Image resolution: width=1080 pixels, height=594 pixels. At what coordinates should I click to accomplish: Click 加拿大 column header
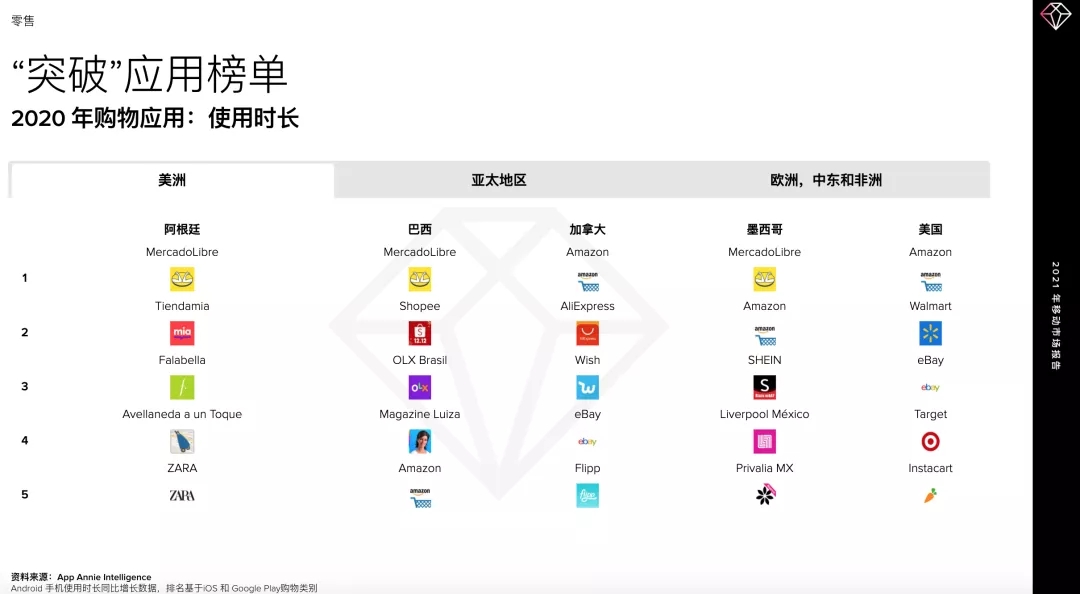(588, 229)
